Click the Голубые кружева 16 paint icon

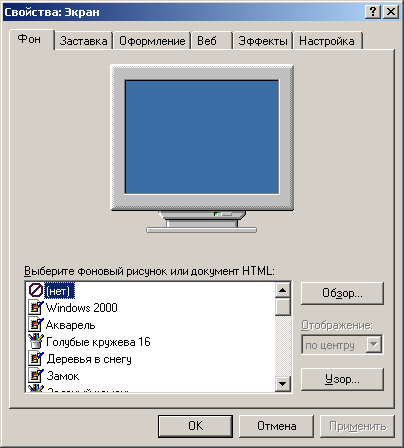point(36,341)
